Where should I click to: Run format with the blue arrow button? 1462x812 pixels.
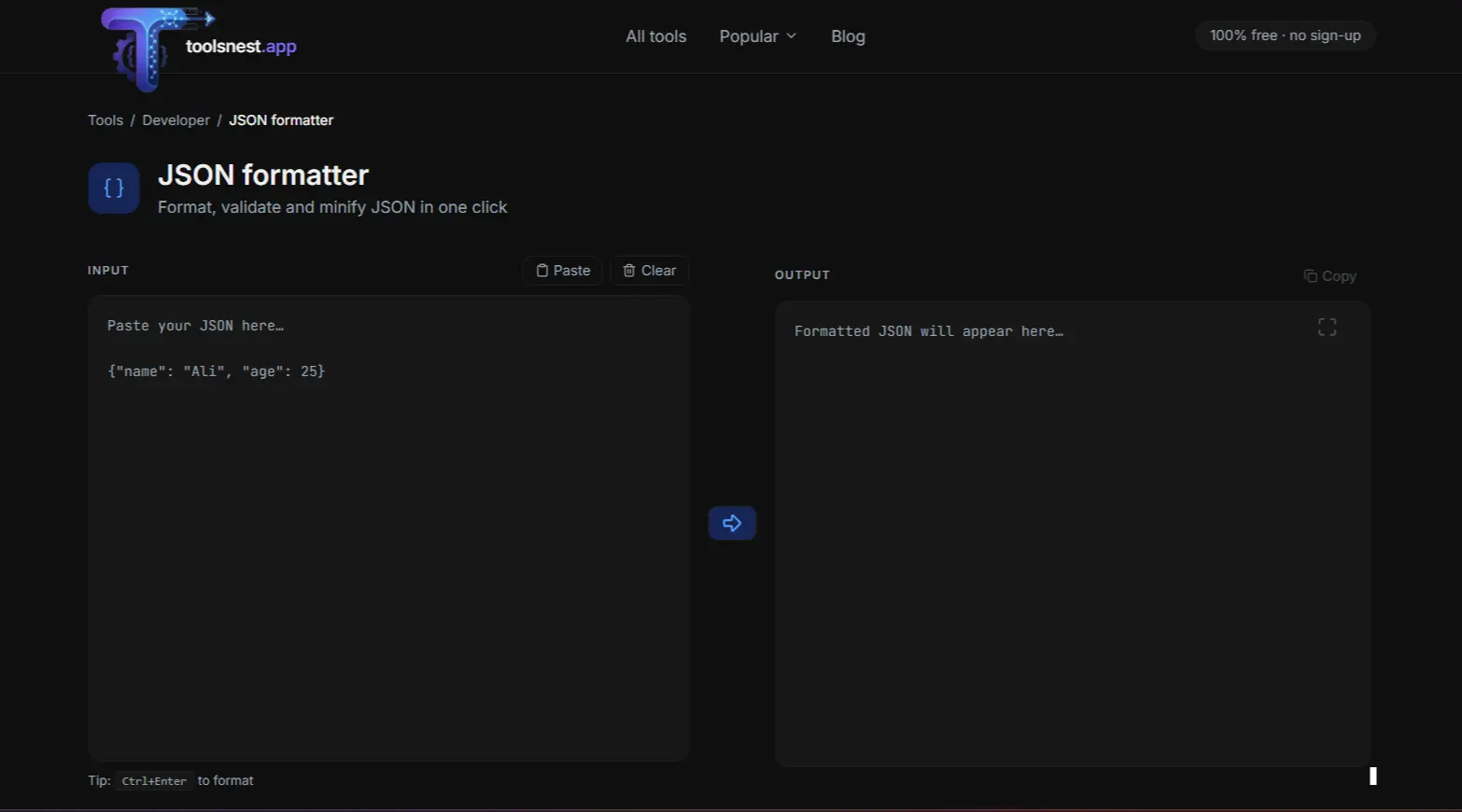click(x=732, y=524)
